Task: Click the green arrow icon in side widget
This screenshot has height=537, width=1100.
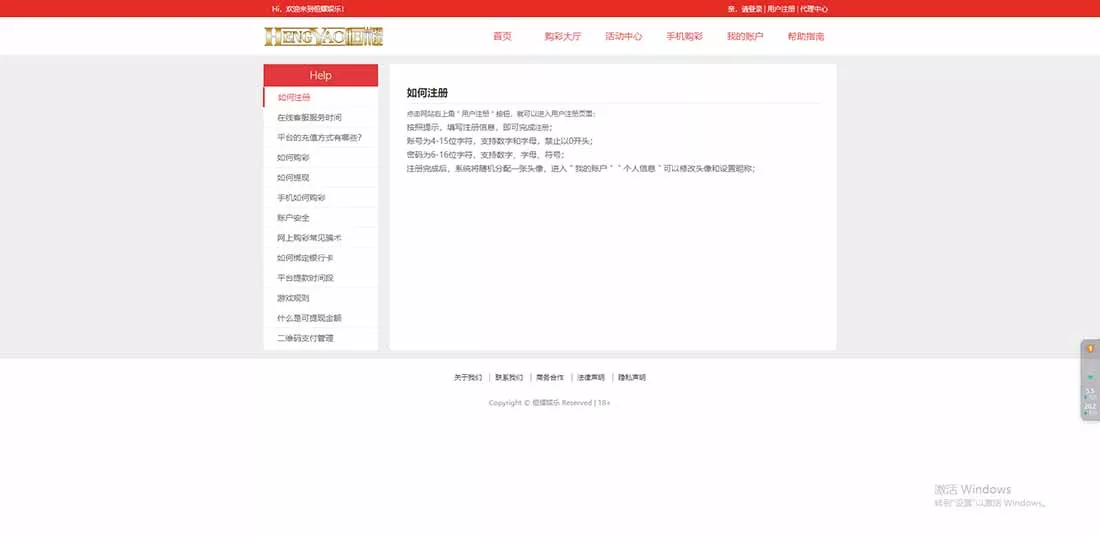Action: (1090, 377)
